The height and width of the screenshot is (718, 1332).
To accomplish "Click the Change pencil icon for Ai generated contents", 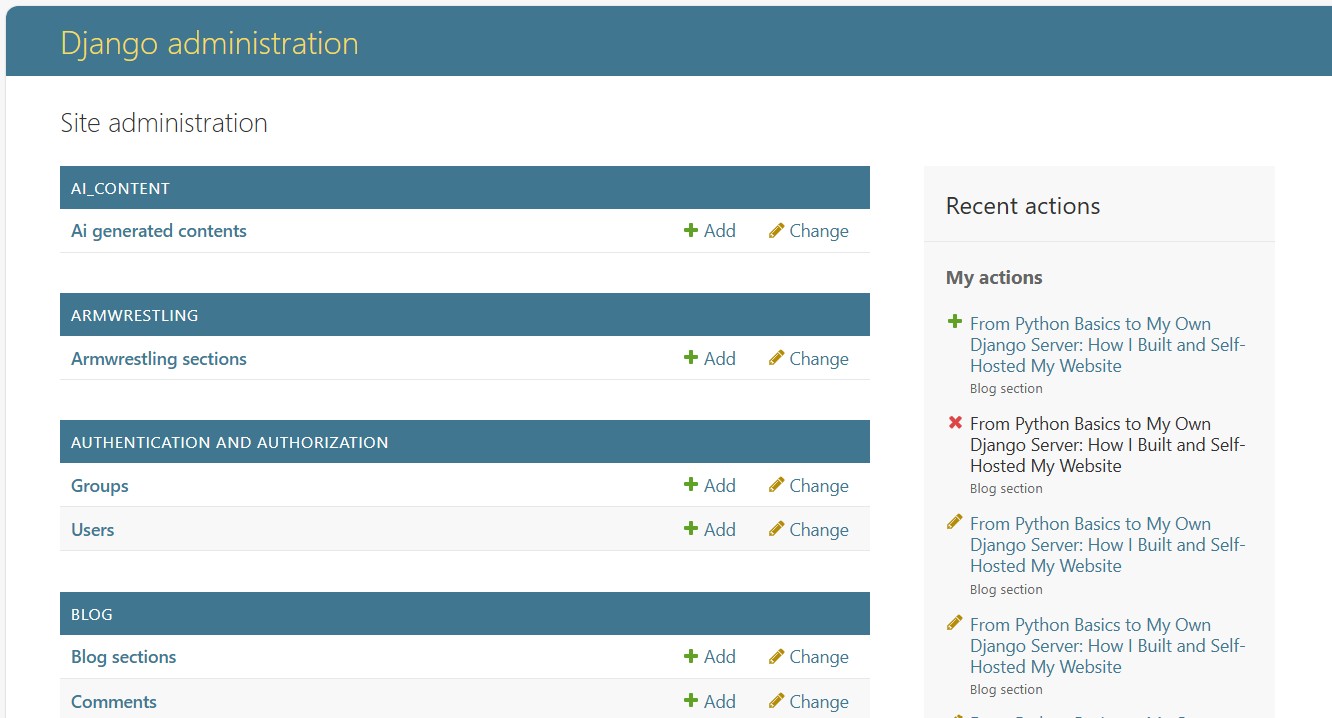I will pos(777,230).
